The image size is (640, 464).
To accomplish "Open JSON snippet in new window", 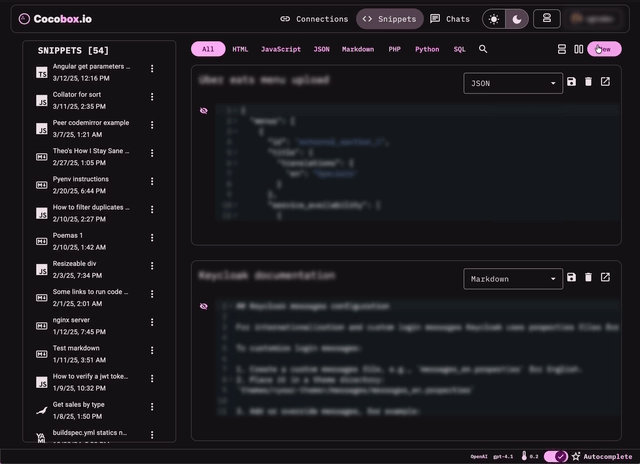I will (x=605, y=82).
